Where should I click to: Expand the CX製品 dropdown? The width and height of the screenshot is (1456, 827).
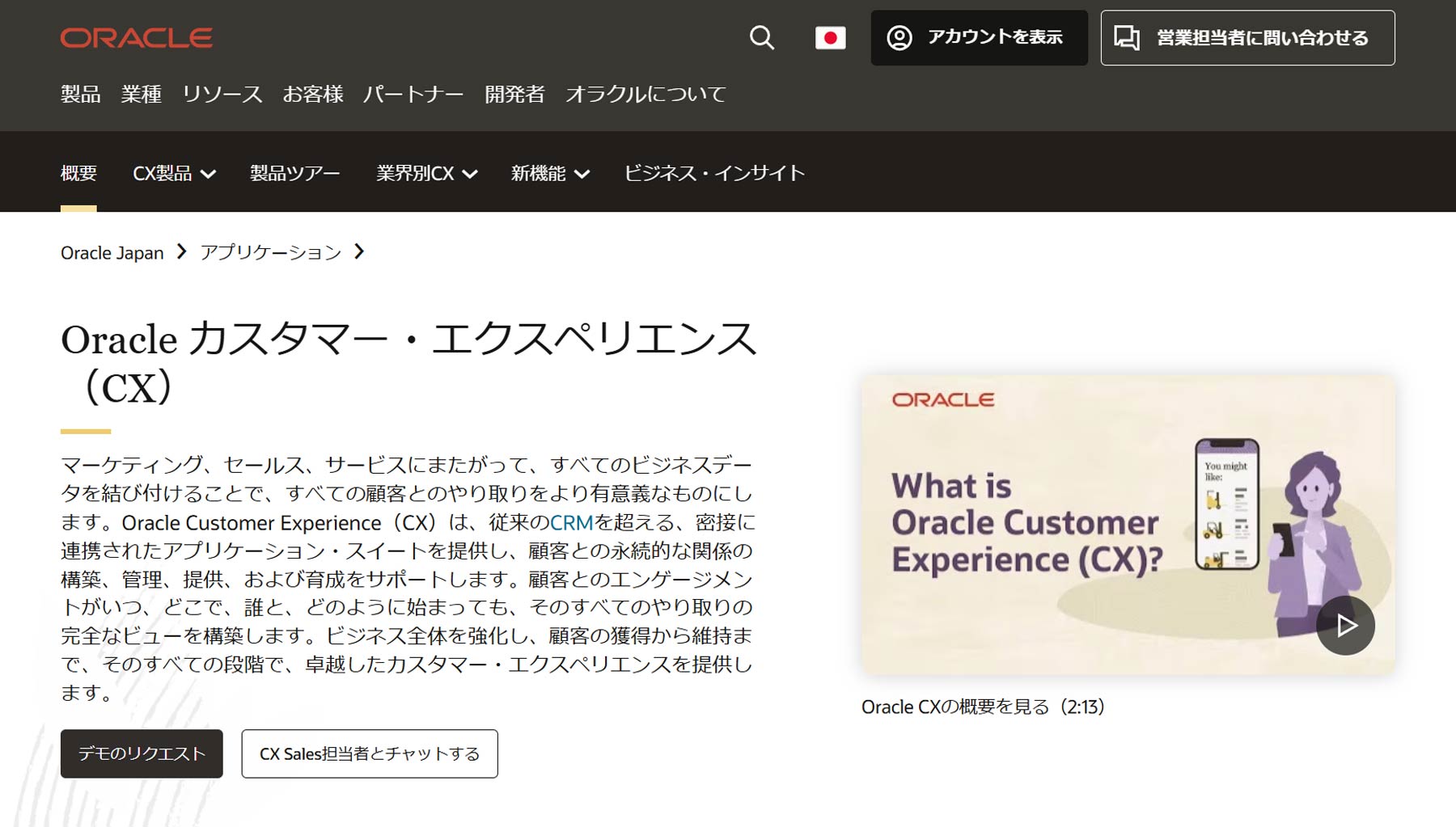click(x=174, y=173)
